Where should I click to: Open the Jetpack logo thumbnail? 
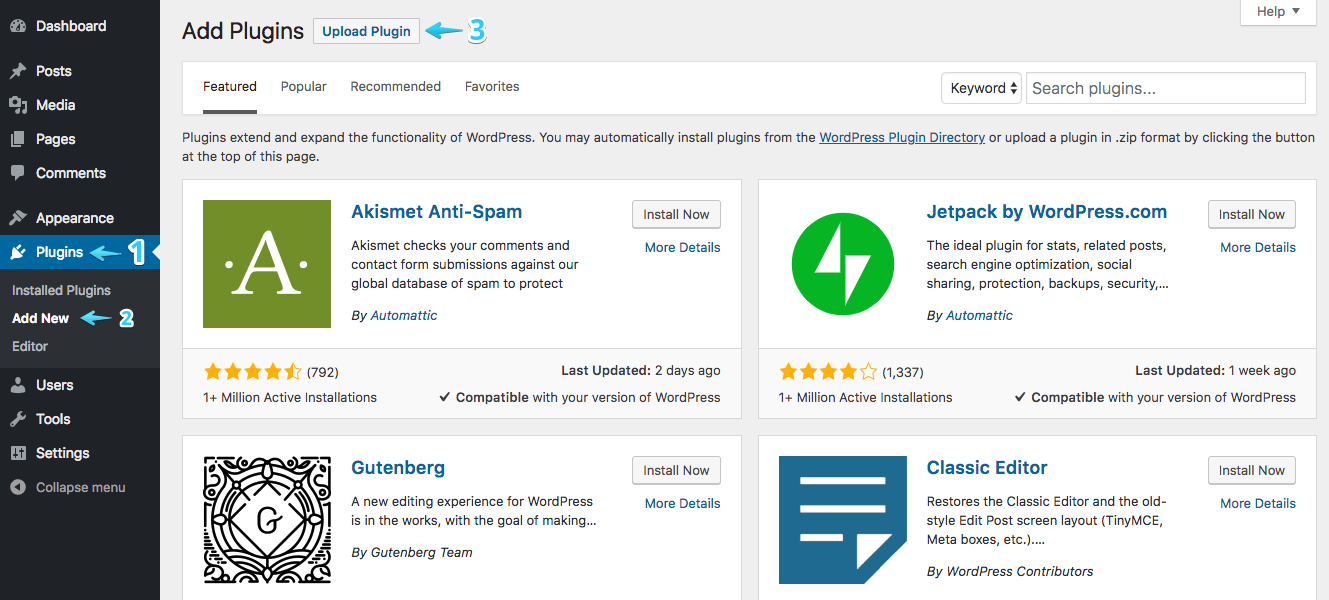843,264
